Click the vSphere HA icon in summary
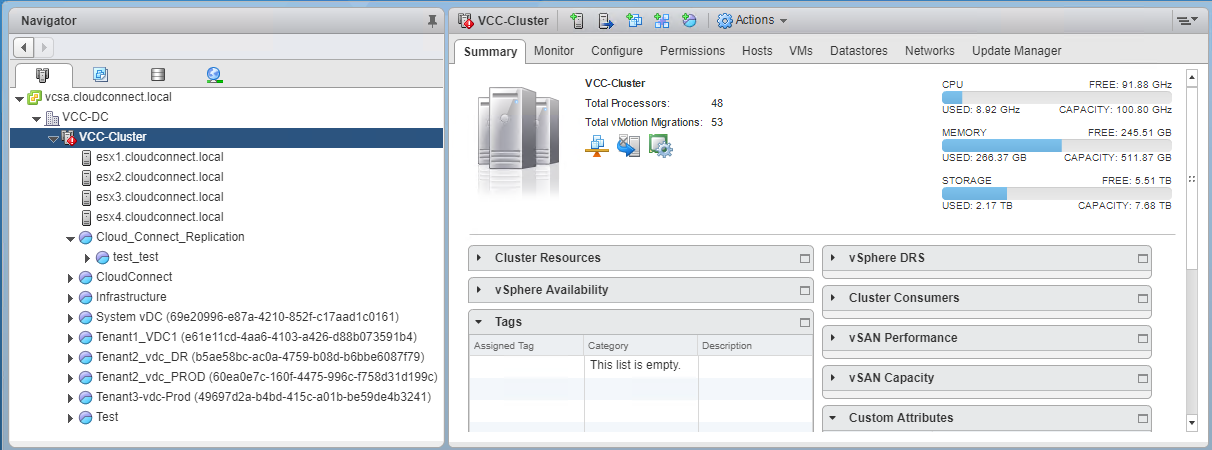This screenshot has width=1212, height=450. tap(628, 146)
